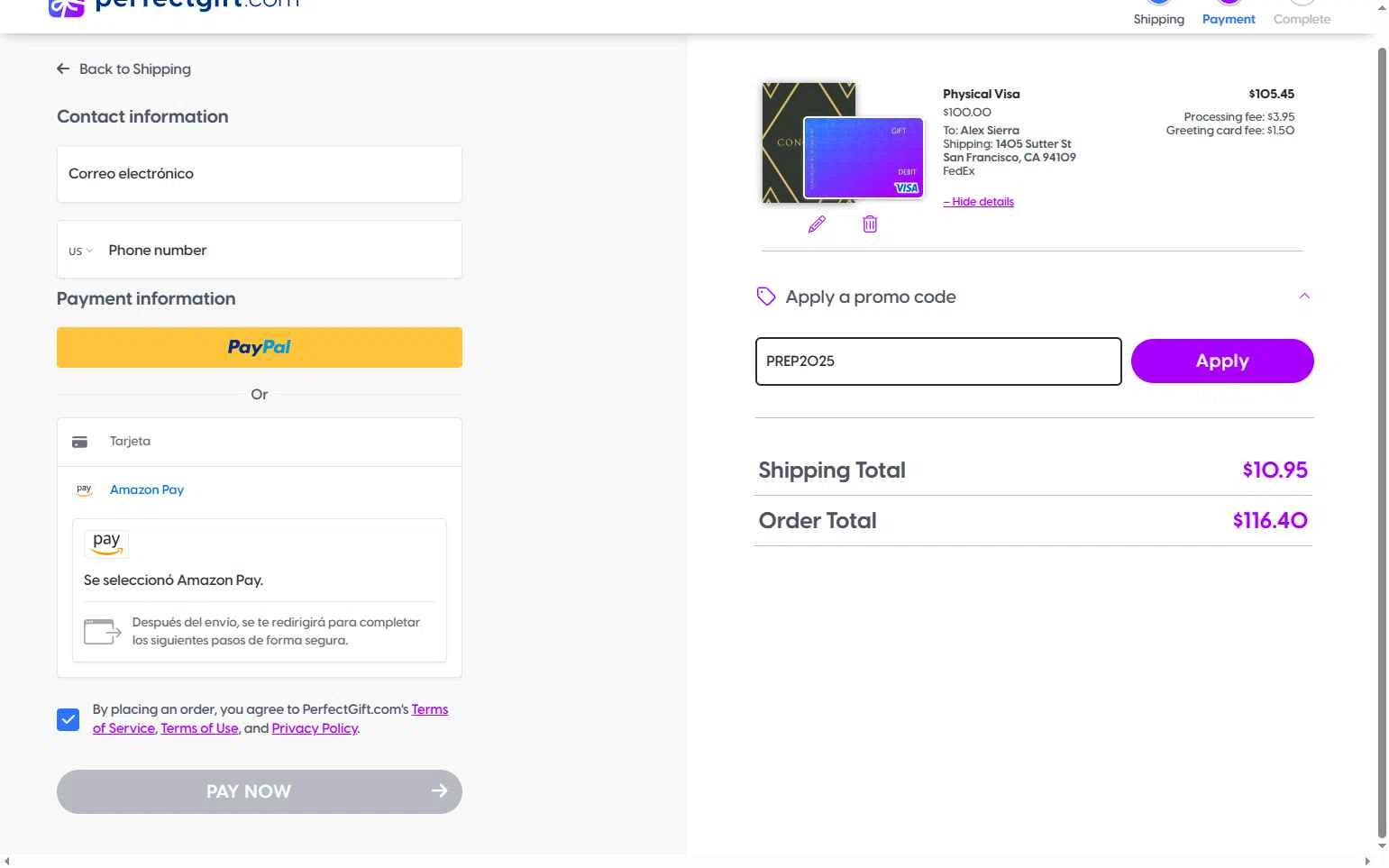Select the Amazon Pay payment option

260,489
